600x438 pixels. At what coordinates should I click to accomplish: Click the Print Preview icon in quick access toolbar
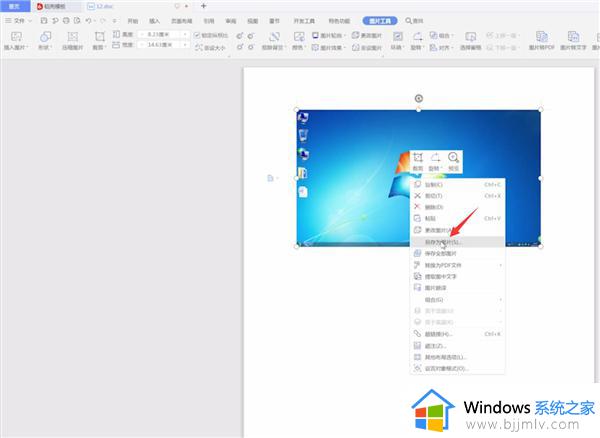(x=77, y=21)
